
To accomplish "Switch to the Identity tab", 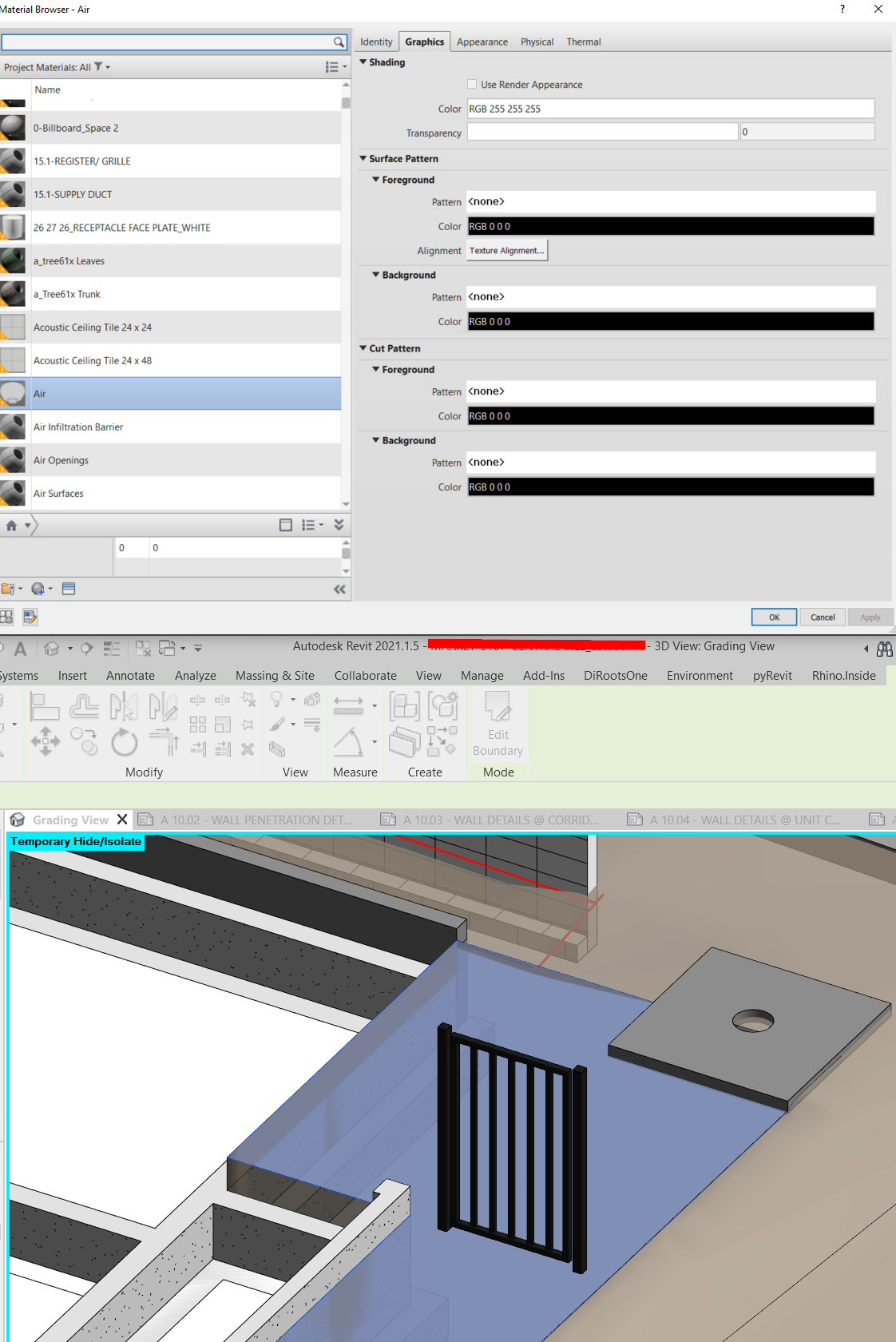I will [x=376, y=42].
